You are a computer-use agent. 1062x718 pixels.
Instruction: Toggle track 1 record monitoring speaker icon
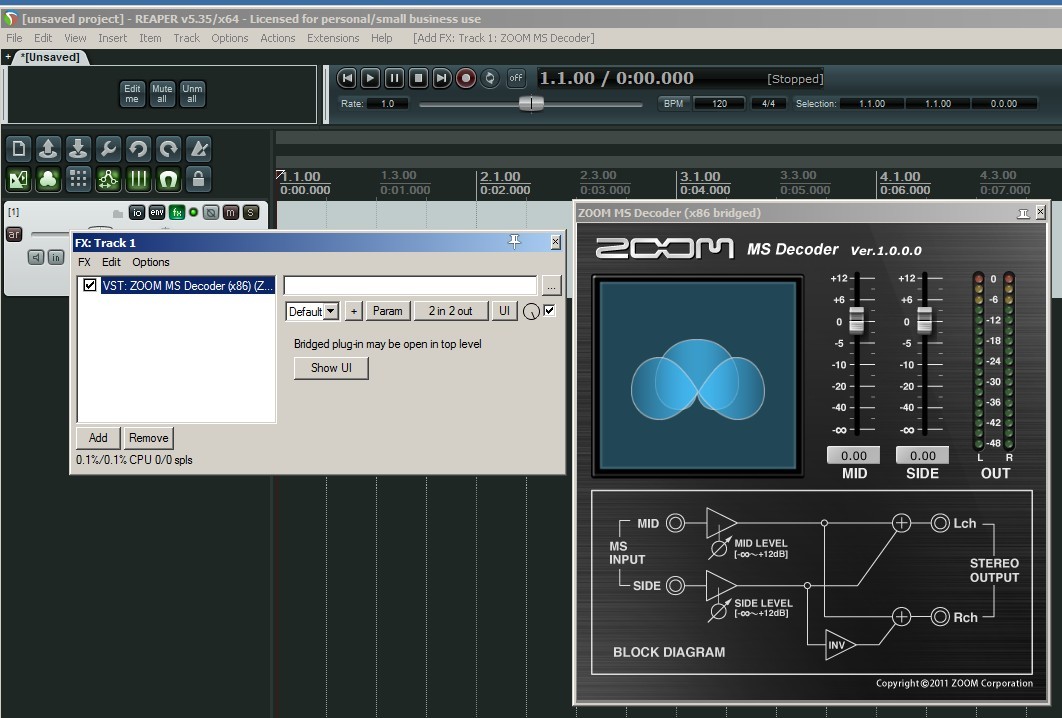[x=36, y=257]
